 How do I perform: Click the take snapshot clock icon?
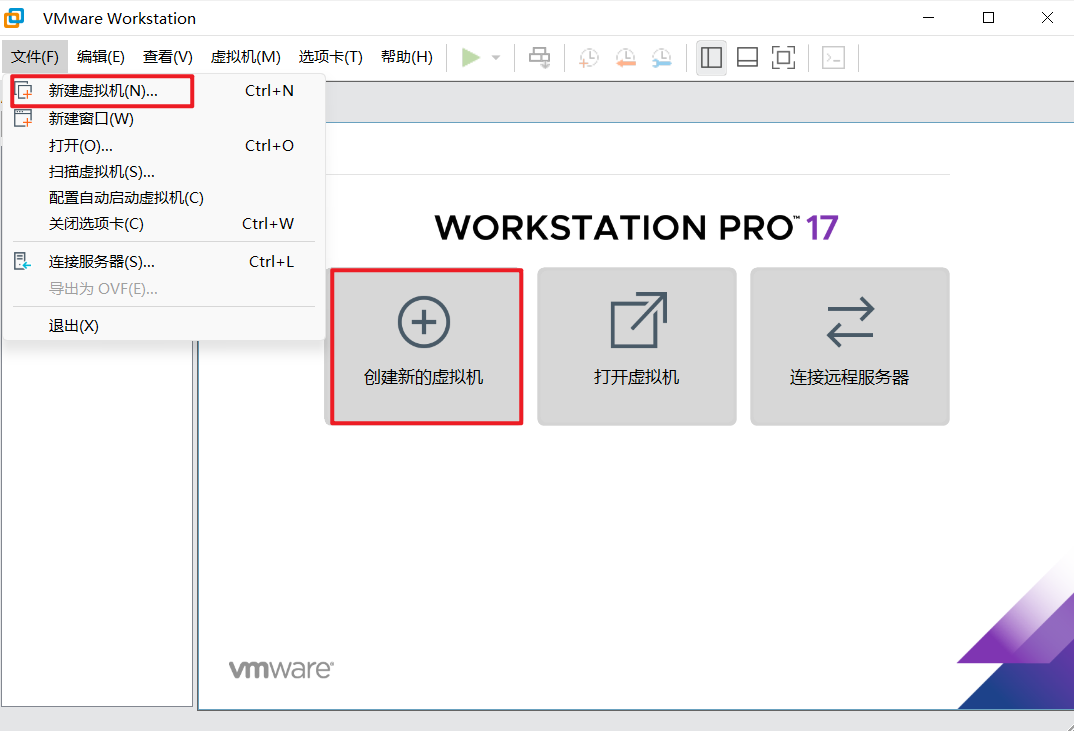(x=589, y=58)
